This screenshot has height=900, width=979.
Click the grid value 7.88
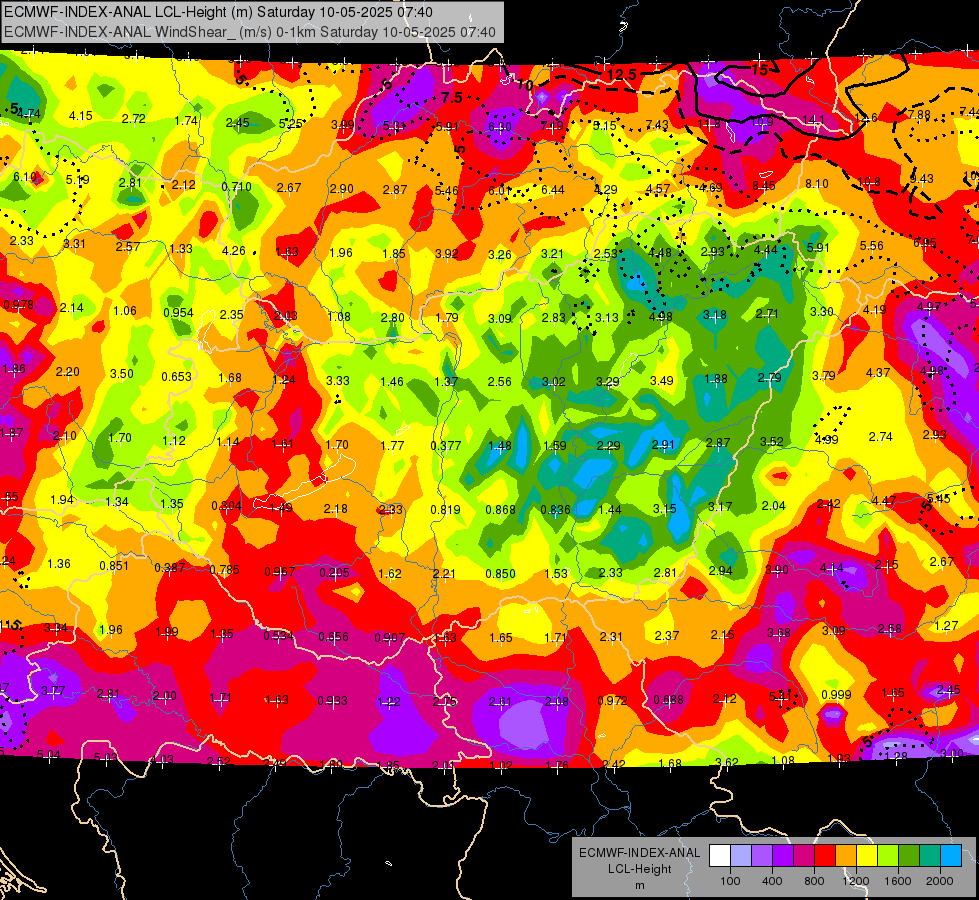tap(919, 114)
